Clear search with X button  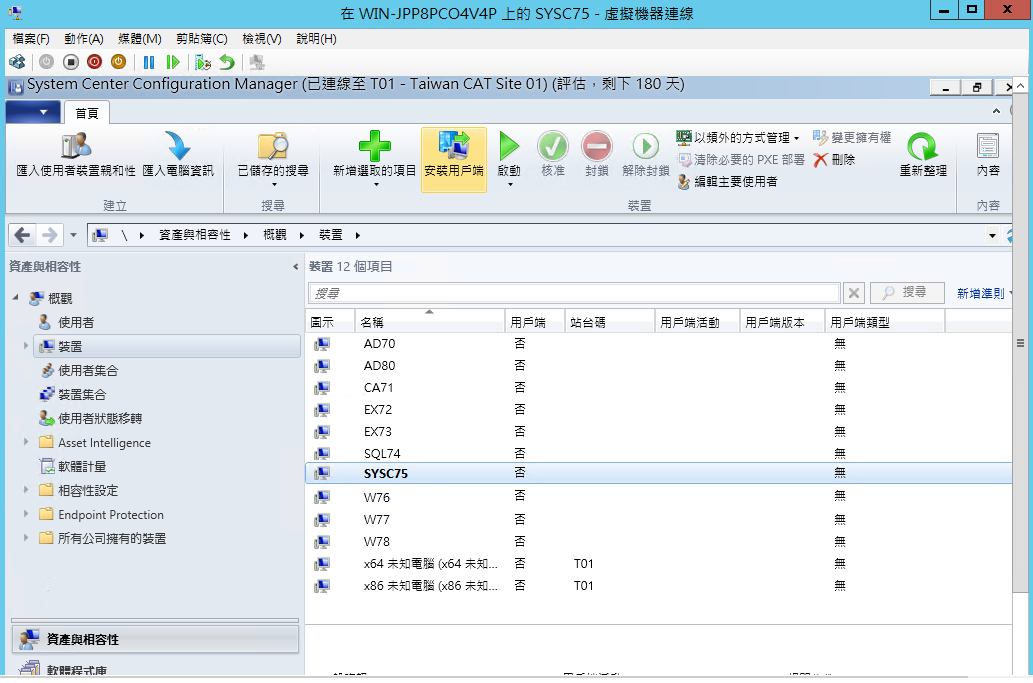(x=854, y=292)
